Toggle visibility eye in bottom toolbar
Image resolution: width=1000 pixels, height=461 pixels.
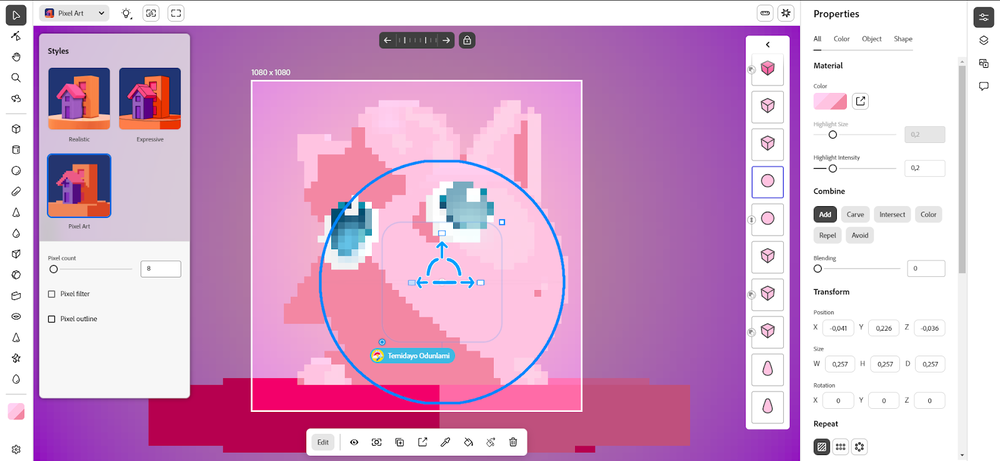pyautogui.click(x=354, y=442)
